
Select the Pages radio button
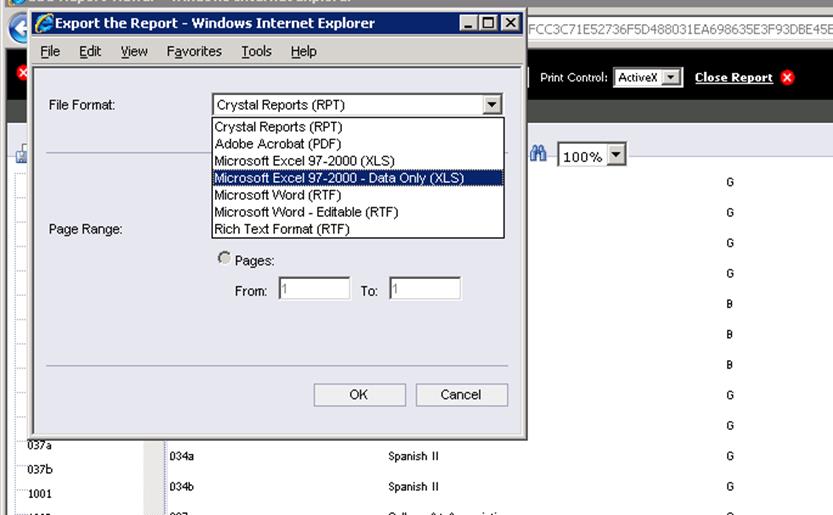pyautogui.click(x=224, y=259)
